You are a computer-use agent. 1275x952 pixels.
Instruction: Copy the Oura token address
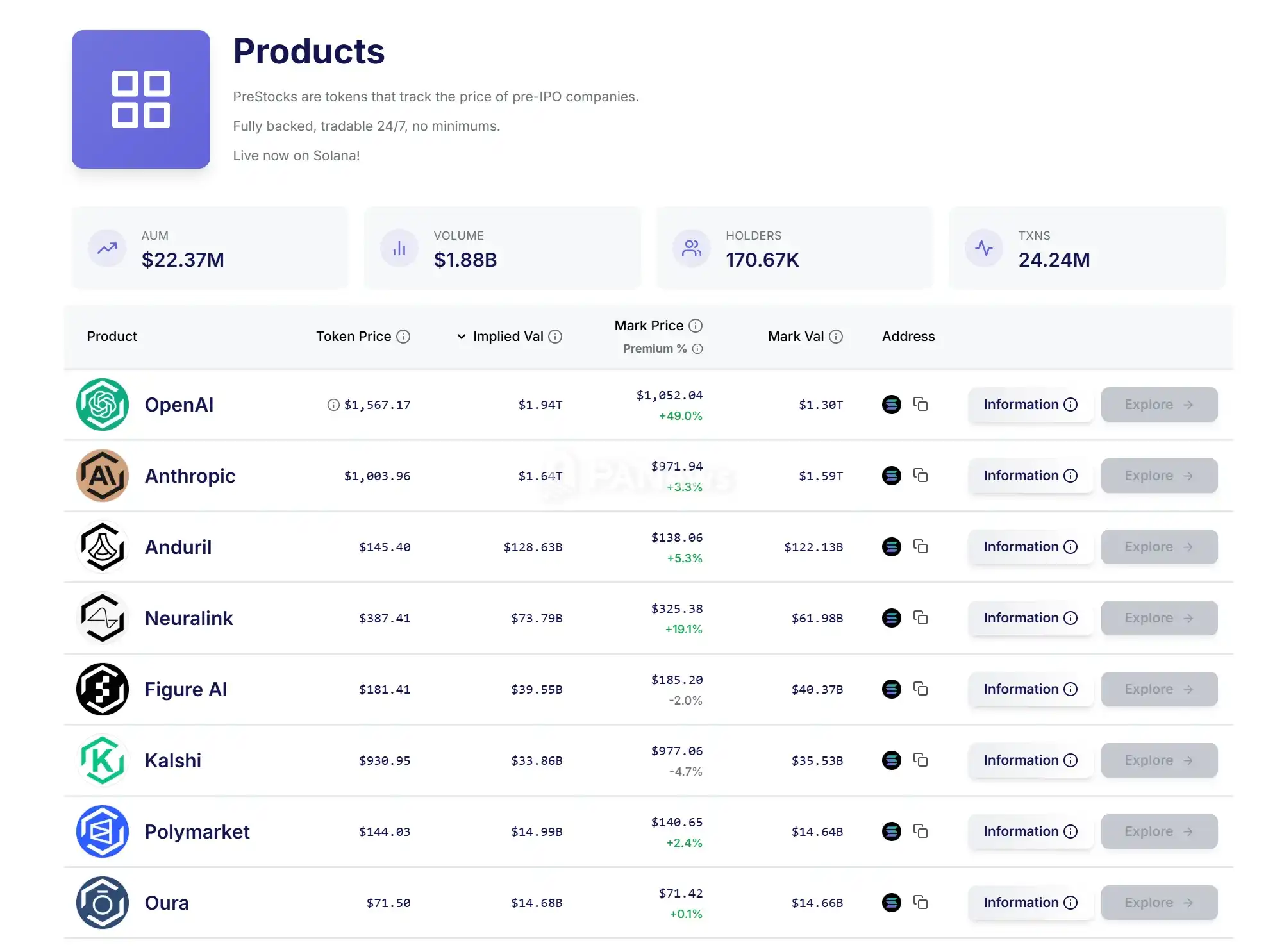921,902
